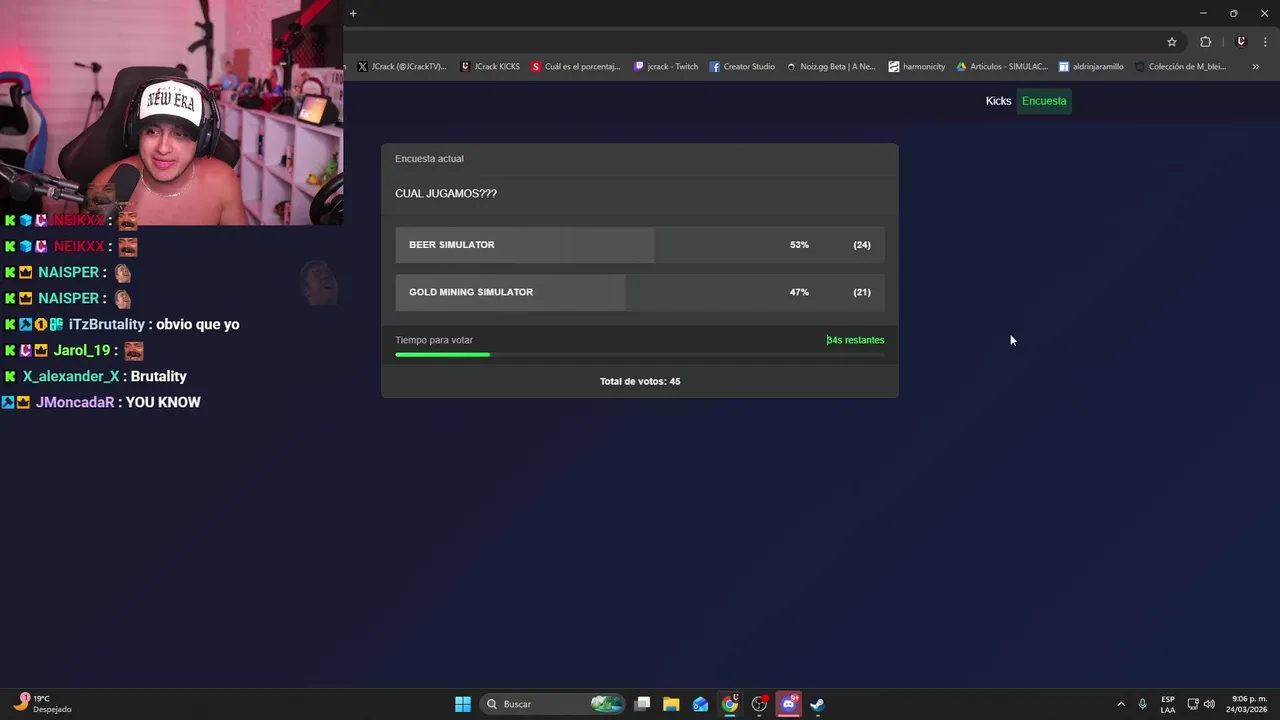This screenshot has width=1280, height=720.
Task: Restore down the browser window
Action: pyautogui.click(x=1233, y=13)
